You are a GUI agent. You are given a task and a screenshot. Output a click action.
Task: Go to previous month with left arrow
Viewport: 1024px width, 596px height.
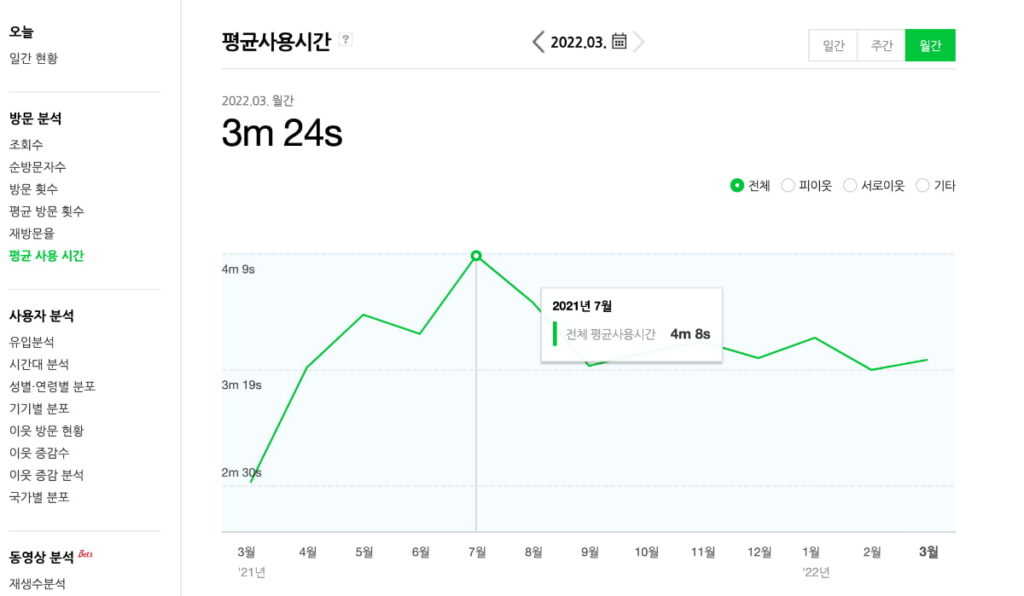537,42
